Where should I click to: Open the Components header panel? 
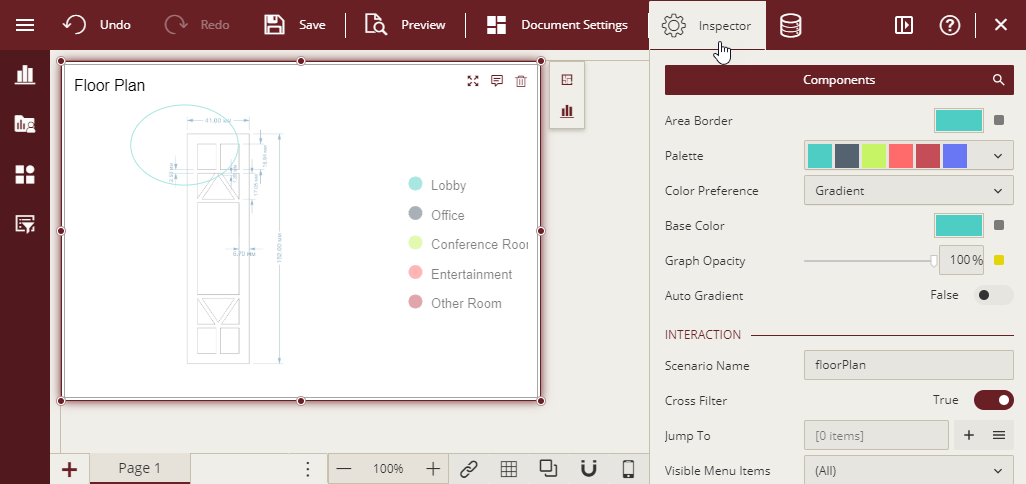click(839, 80)
